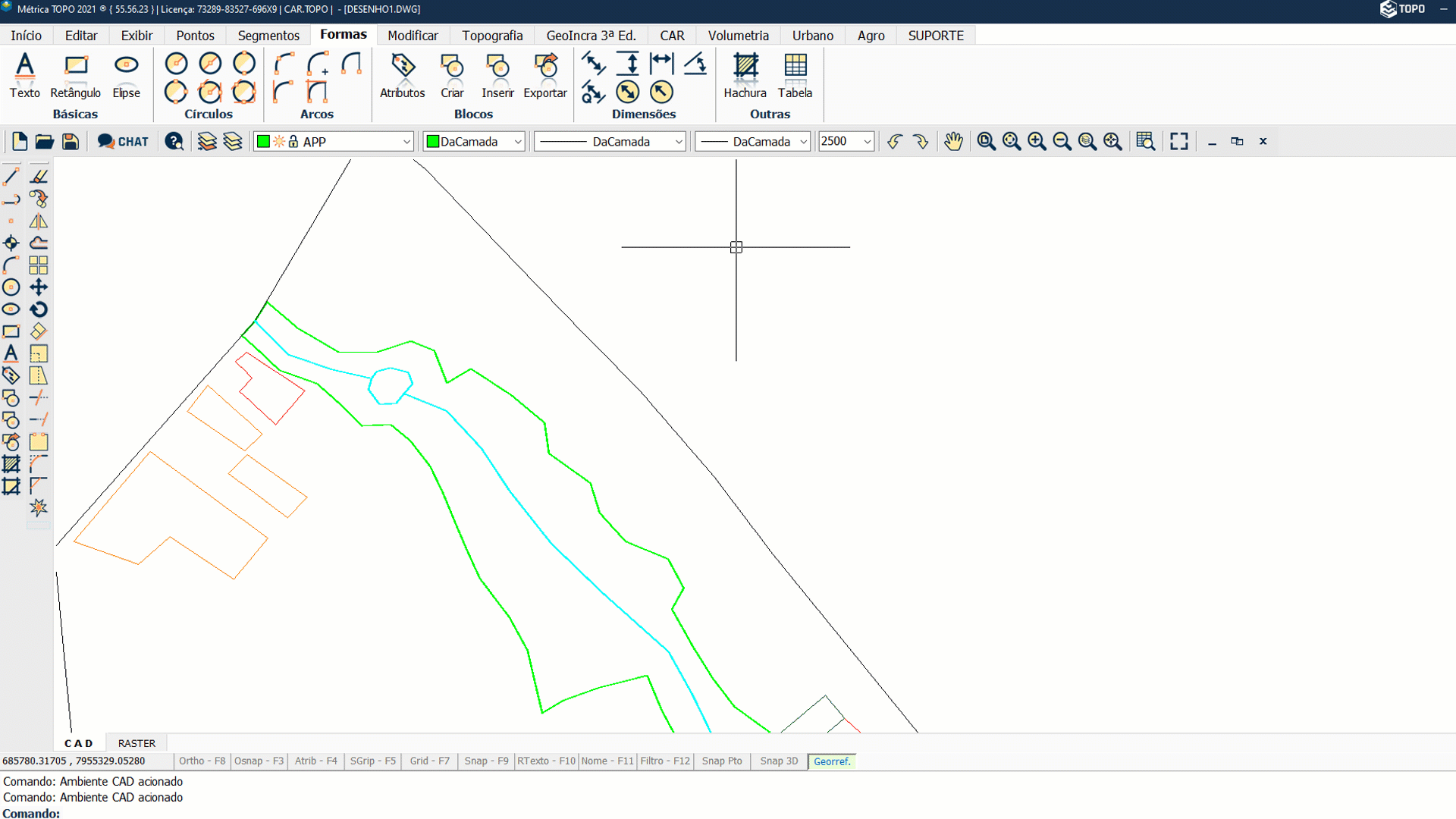Open the Volumetria ribbon tab
1456x819 pixels.
point(738,36)
